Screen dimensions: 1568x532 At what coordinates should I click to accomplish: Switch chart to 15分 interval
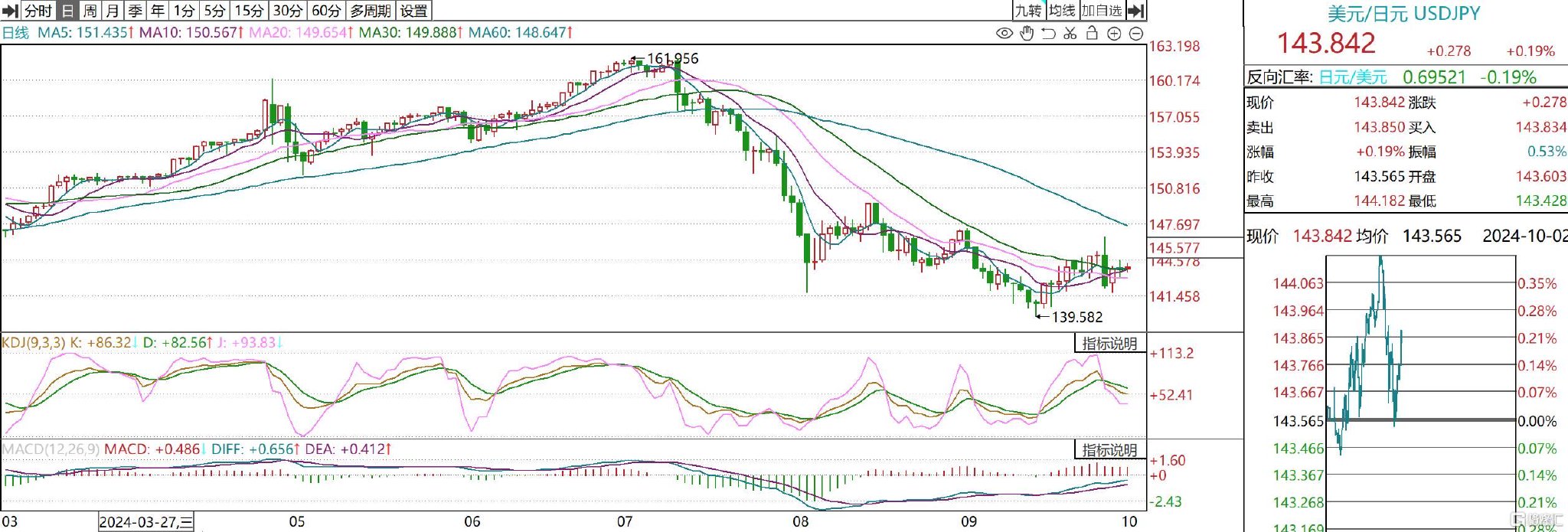pyautogui.click(x=249, y=11)
